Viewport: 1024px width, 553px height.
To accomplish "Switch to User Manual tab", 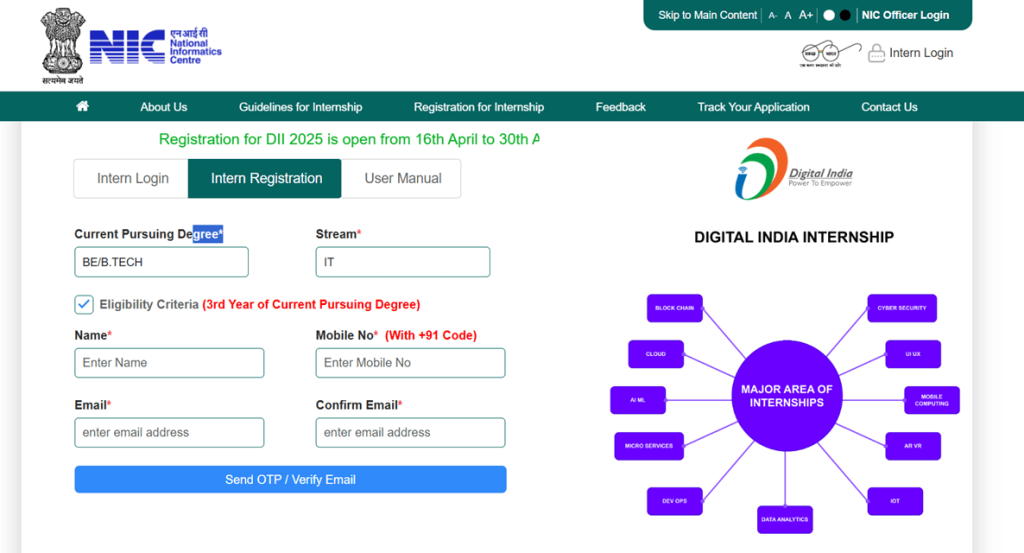I will click(x=402, y=178).
